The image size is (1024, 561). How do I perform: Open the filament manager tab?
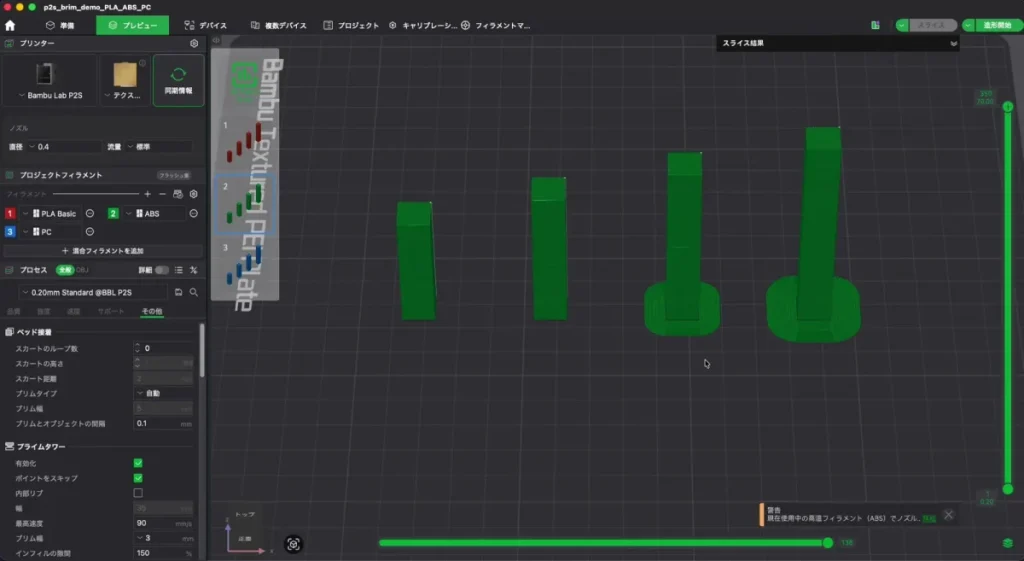(496, 25)
